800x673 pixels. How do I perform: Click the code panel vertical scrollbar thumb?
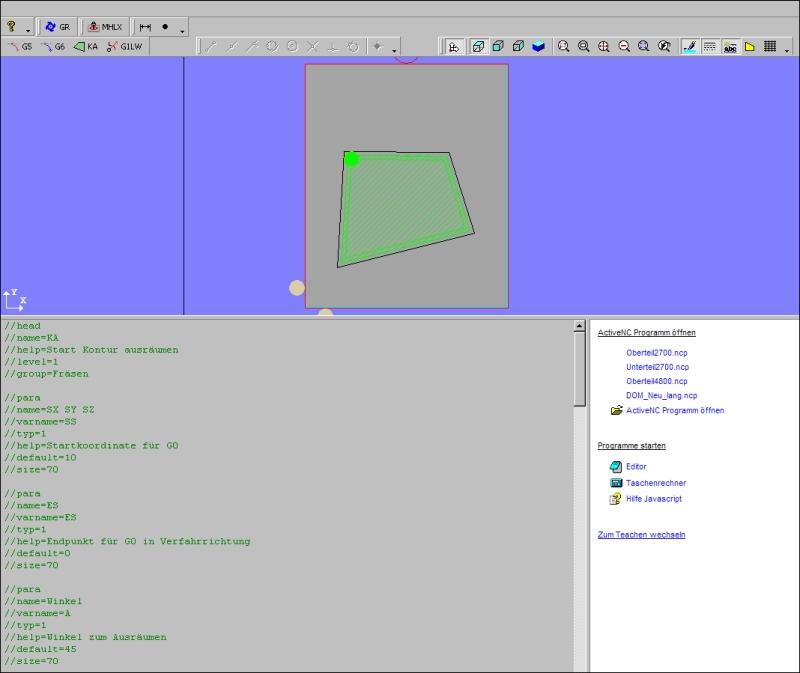click(579, 369)
